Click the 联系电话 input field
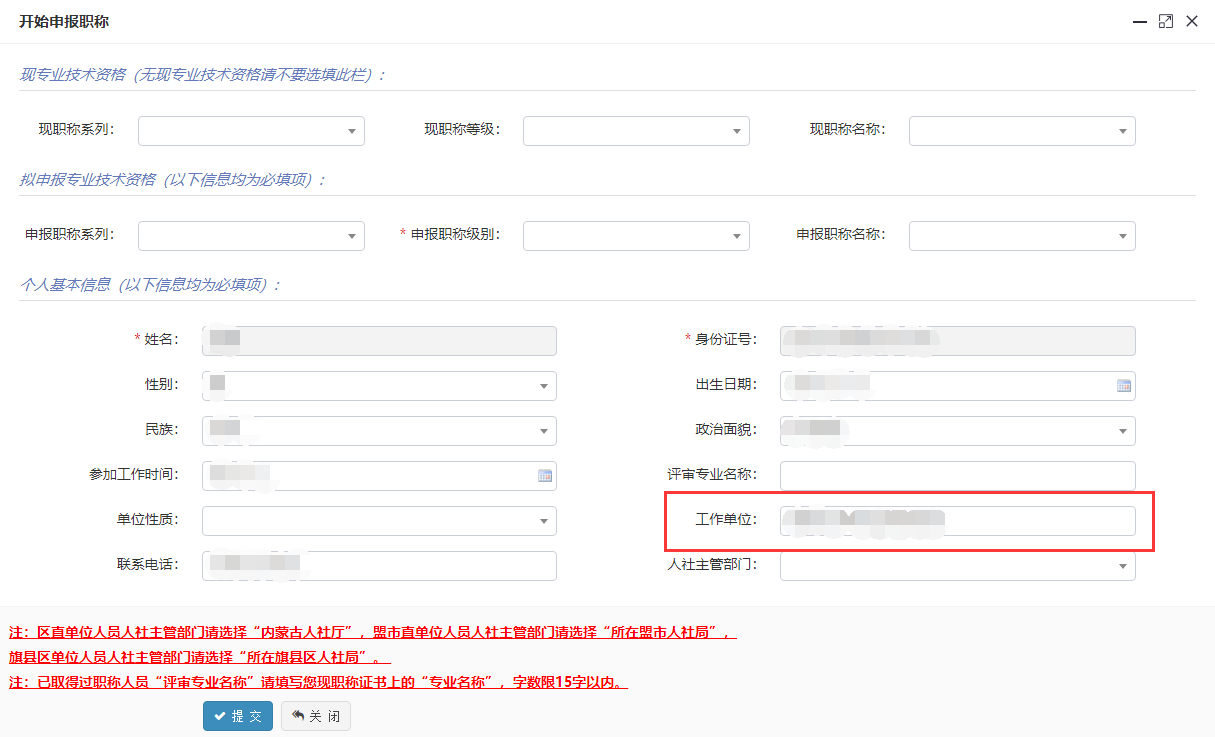Image resolution: width=1215 pixels, height=737 pixels. 379,566
